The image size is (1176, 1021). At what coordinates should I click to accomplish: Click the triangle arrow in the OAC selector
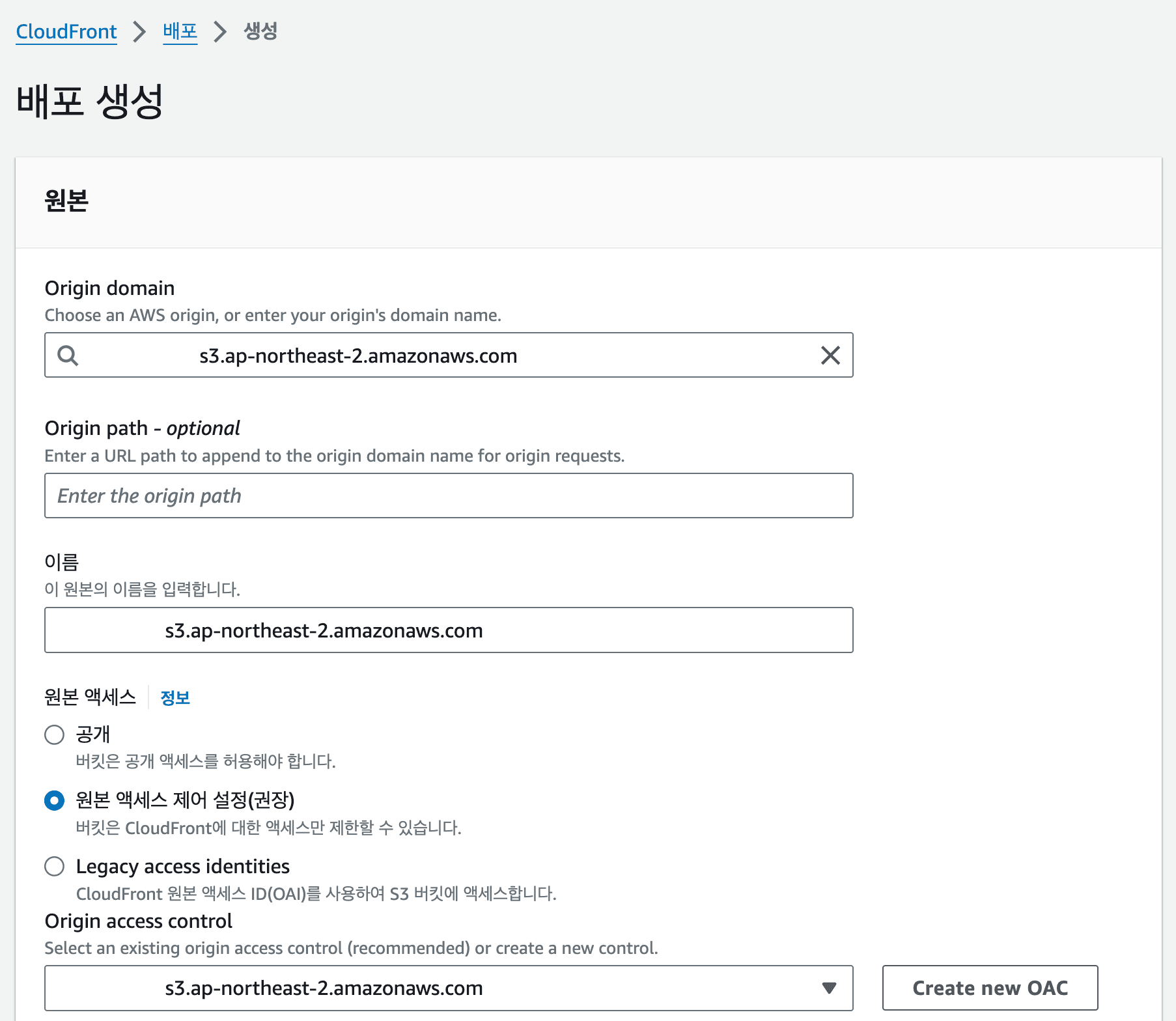point(828,988)
